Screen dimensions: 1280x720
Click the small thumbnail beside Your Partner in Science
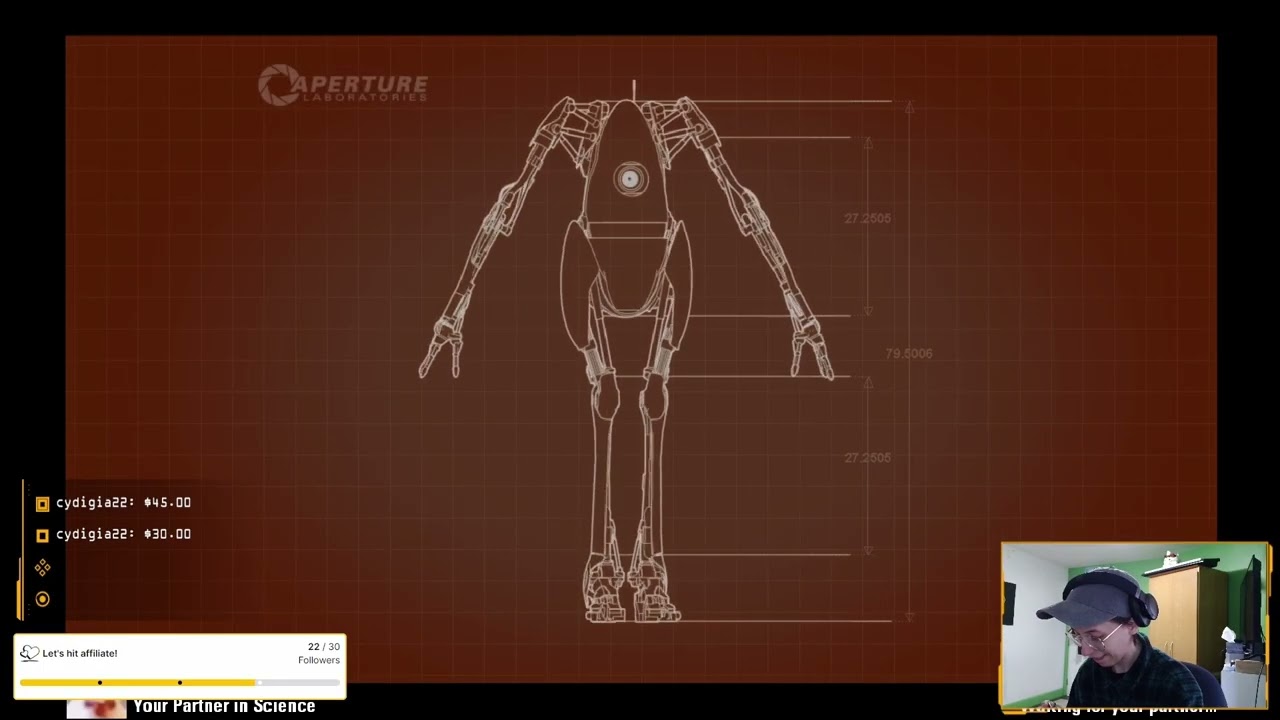(x=96, y=709)
